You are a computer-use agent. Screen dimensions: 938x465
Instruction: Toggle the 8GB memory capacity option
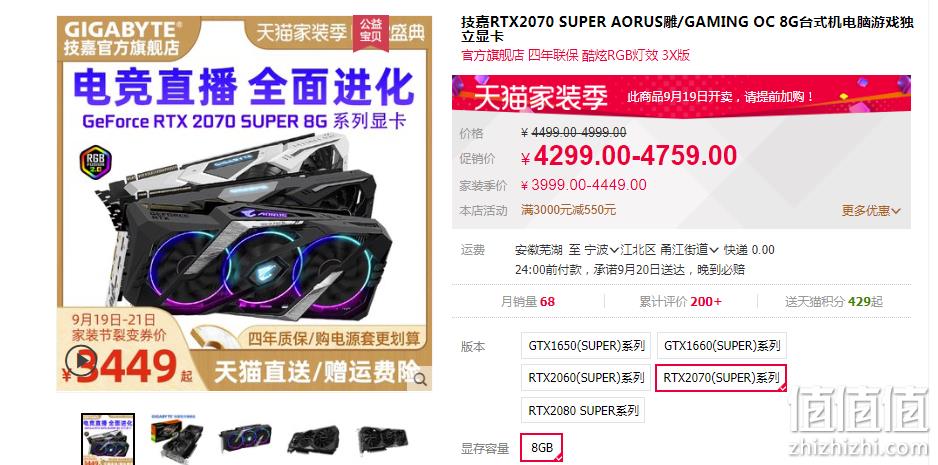[542, 448]
